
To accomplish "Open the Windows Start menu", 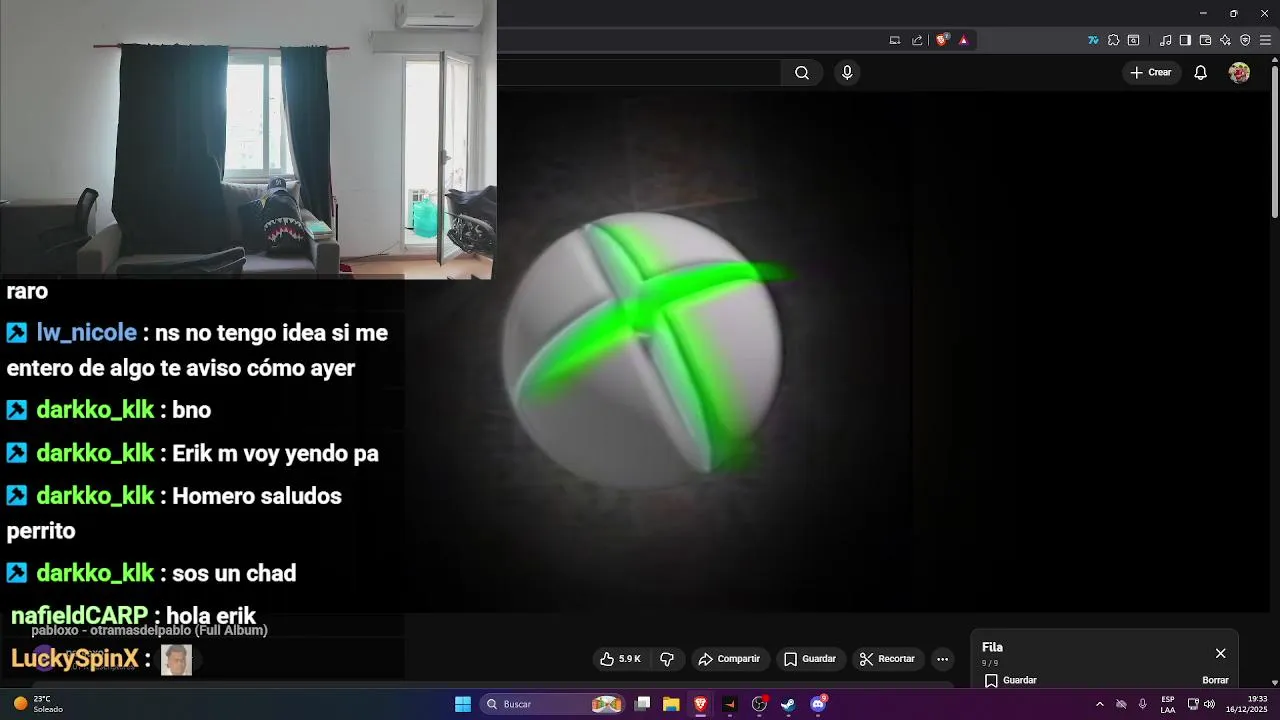I will (463, 704).
